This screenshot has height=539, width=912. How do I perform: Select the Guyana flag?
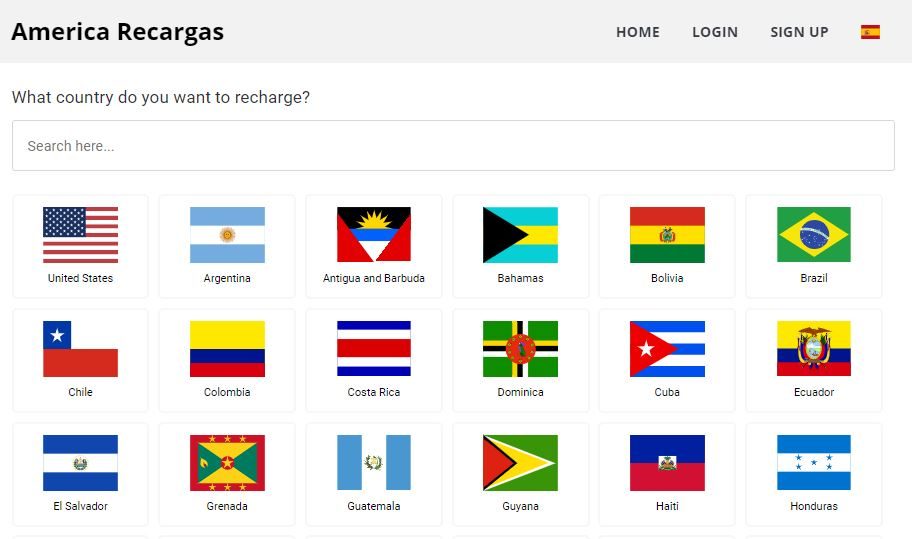[521, 463]
